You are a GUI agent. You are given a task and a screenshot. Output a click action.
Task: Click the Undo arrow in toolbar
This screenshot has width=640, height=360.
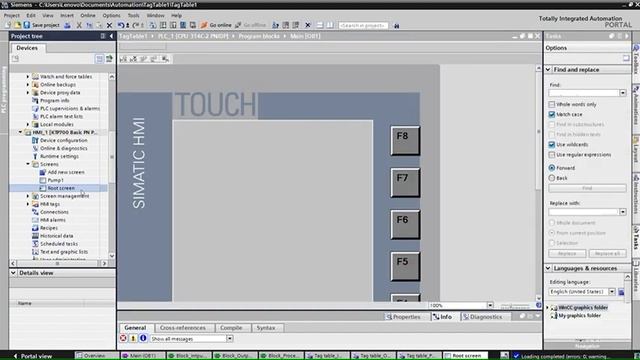(x=121, y=25)
